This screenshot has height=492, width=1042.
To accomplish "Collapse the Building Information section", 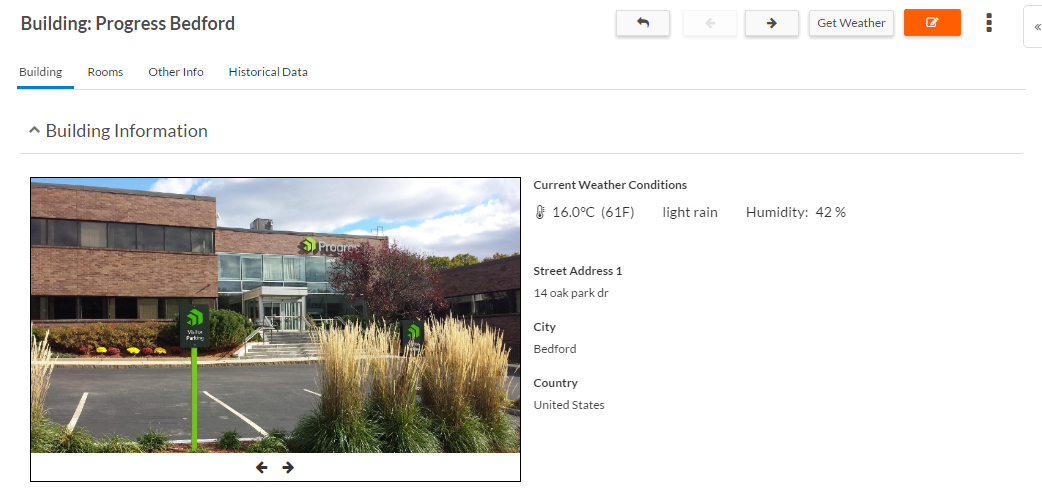I will tap(35, 130).
